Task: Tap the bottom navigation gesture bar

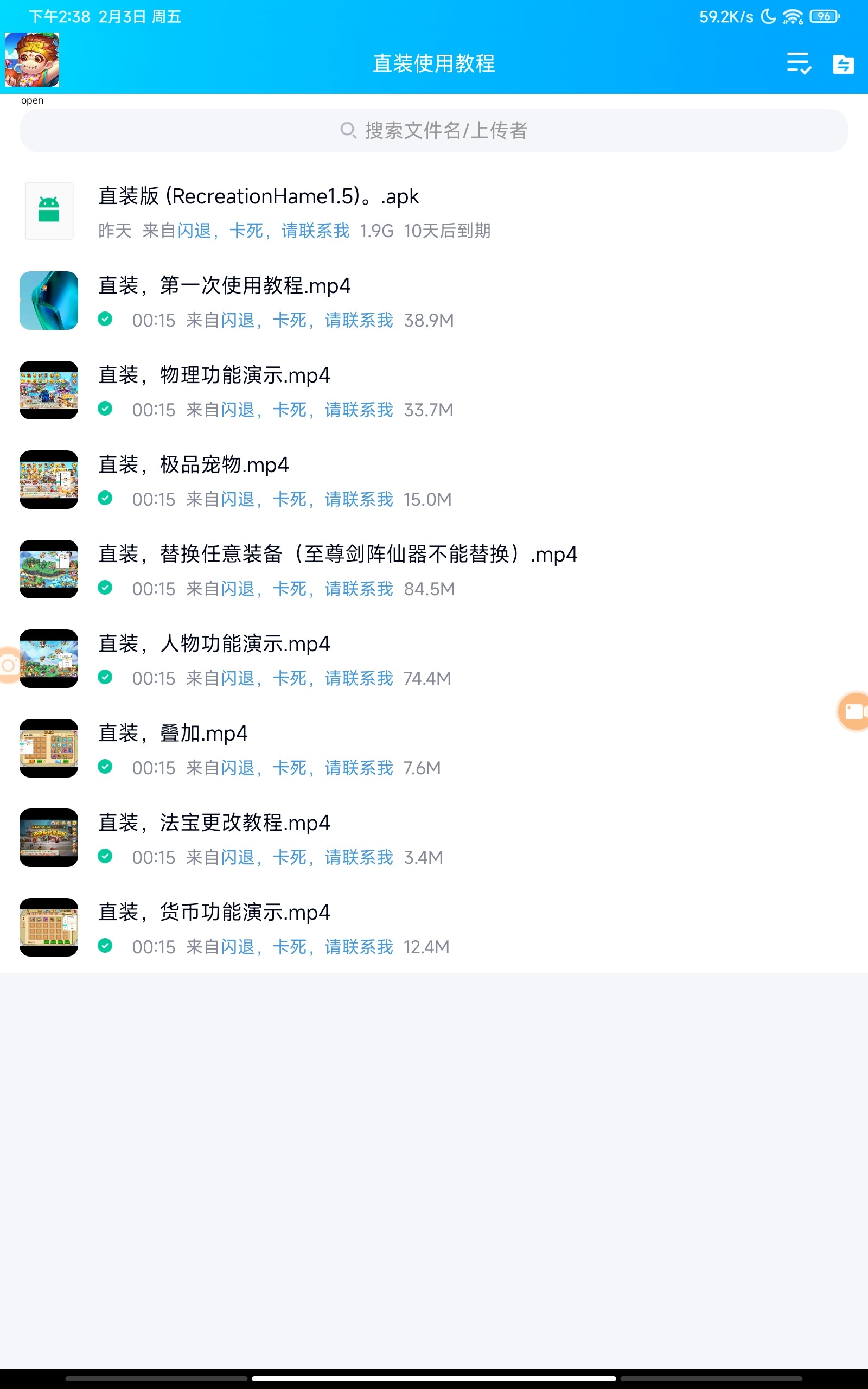Action: (434, 1378)
